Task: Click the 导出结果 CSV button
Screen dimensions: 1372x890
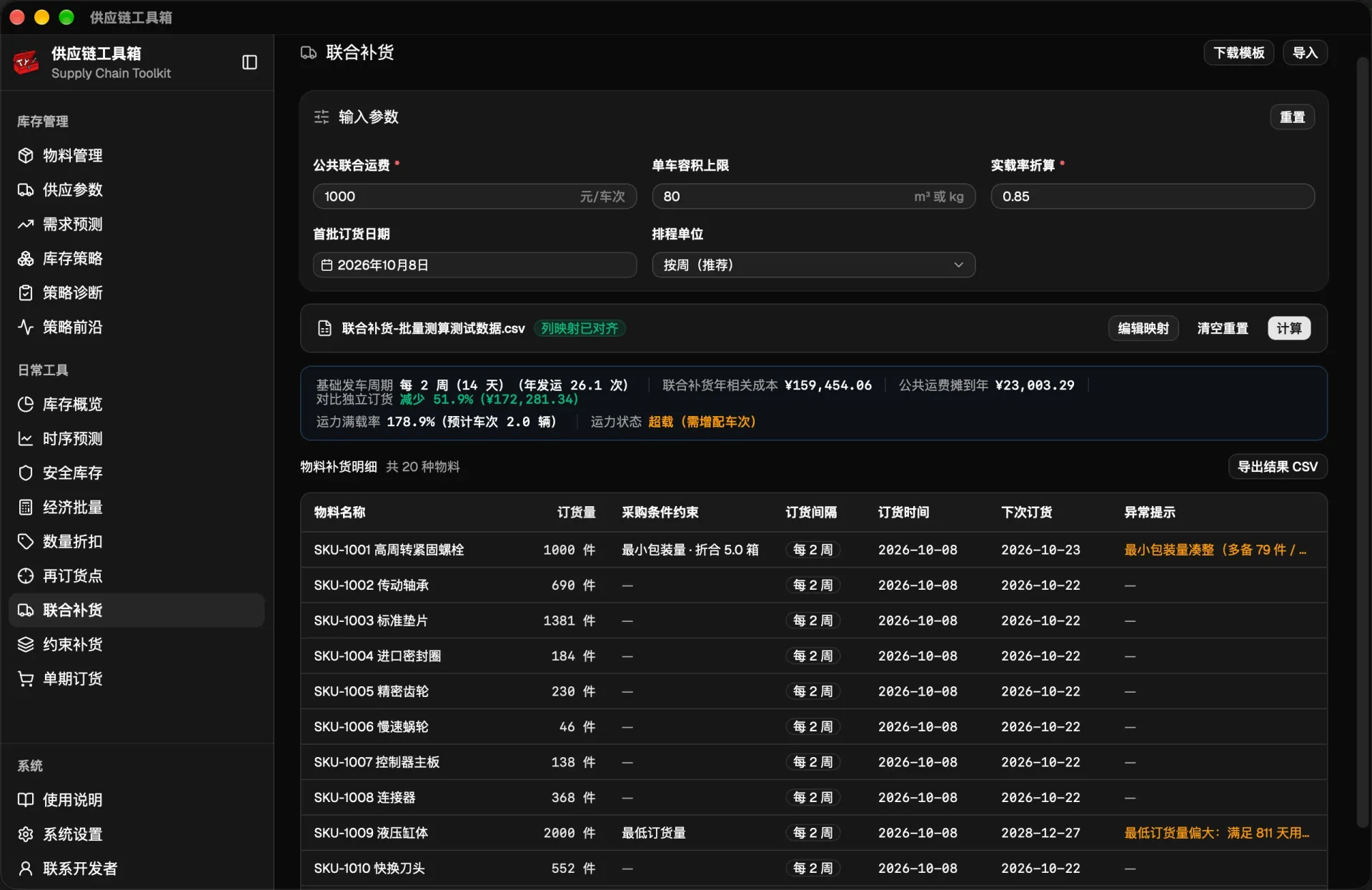Action: coord(1278,467)
